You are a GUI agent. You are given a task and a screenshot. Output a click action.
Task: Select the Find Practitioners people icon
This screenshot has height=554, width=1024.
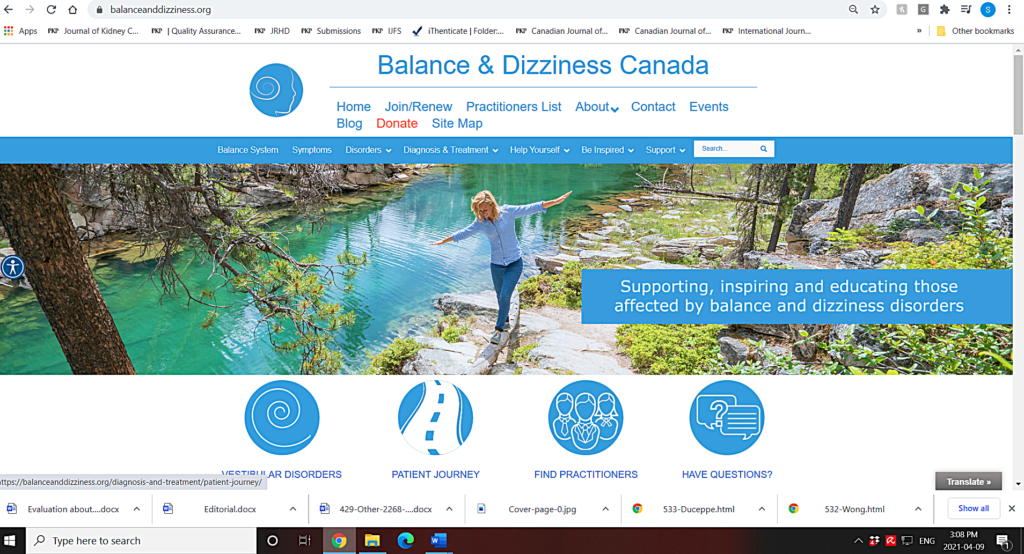(586, 417)
